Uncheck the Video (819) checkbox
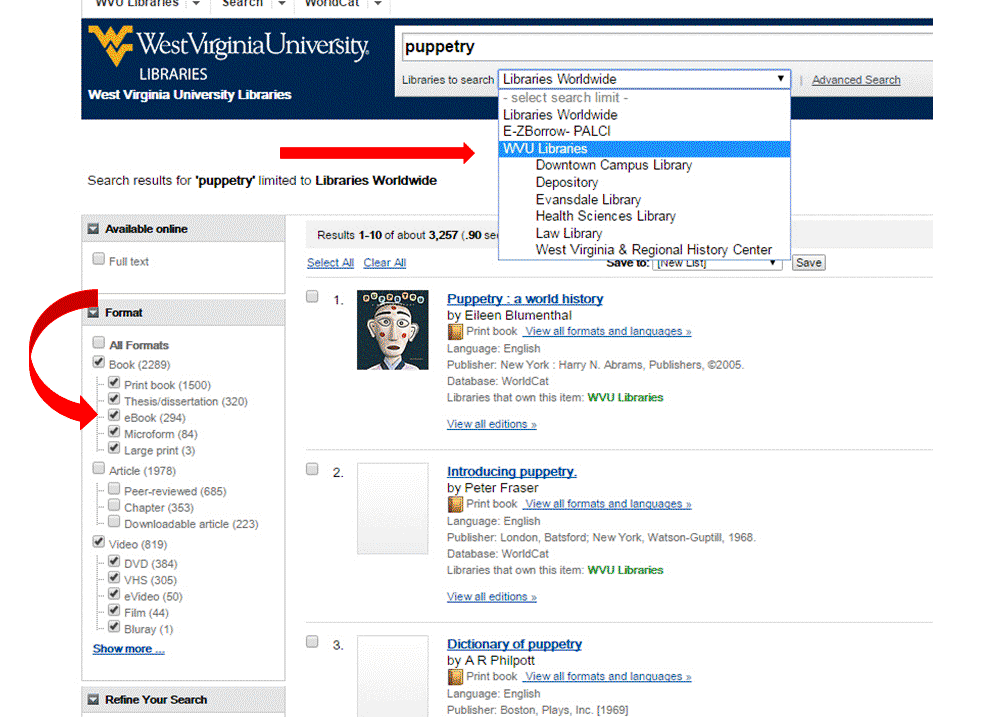 (x=99, y=542)
